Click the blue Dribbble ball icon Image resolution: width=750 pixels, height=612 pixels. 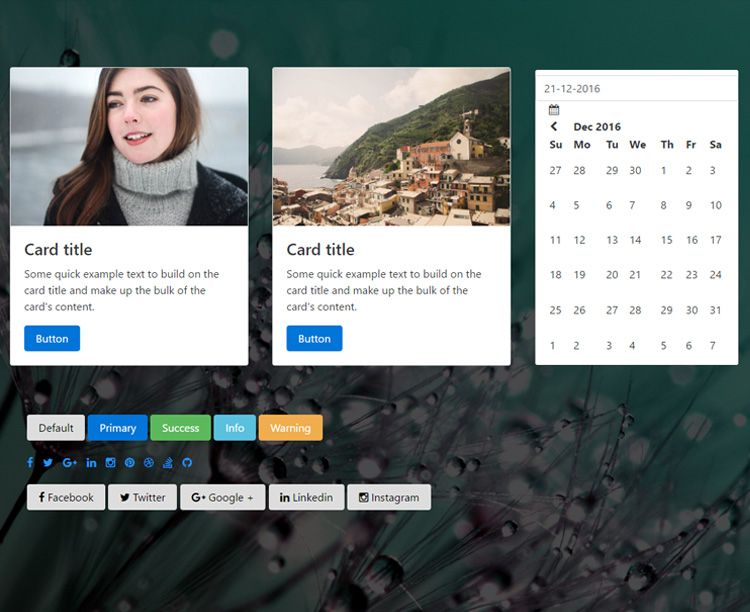point(149,462)
